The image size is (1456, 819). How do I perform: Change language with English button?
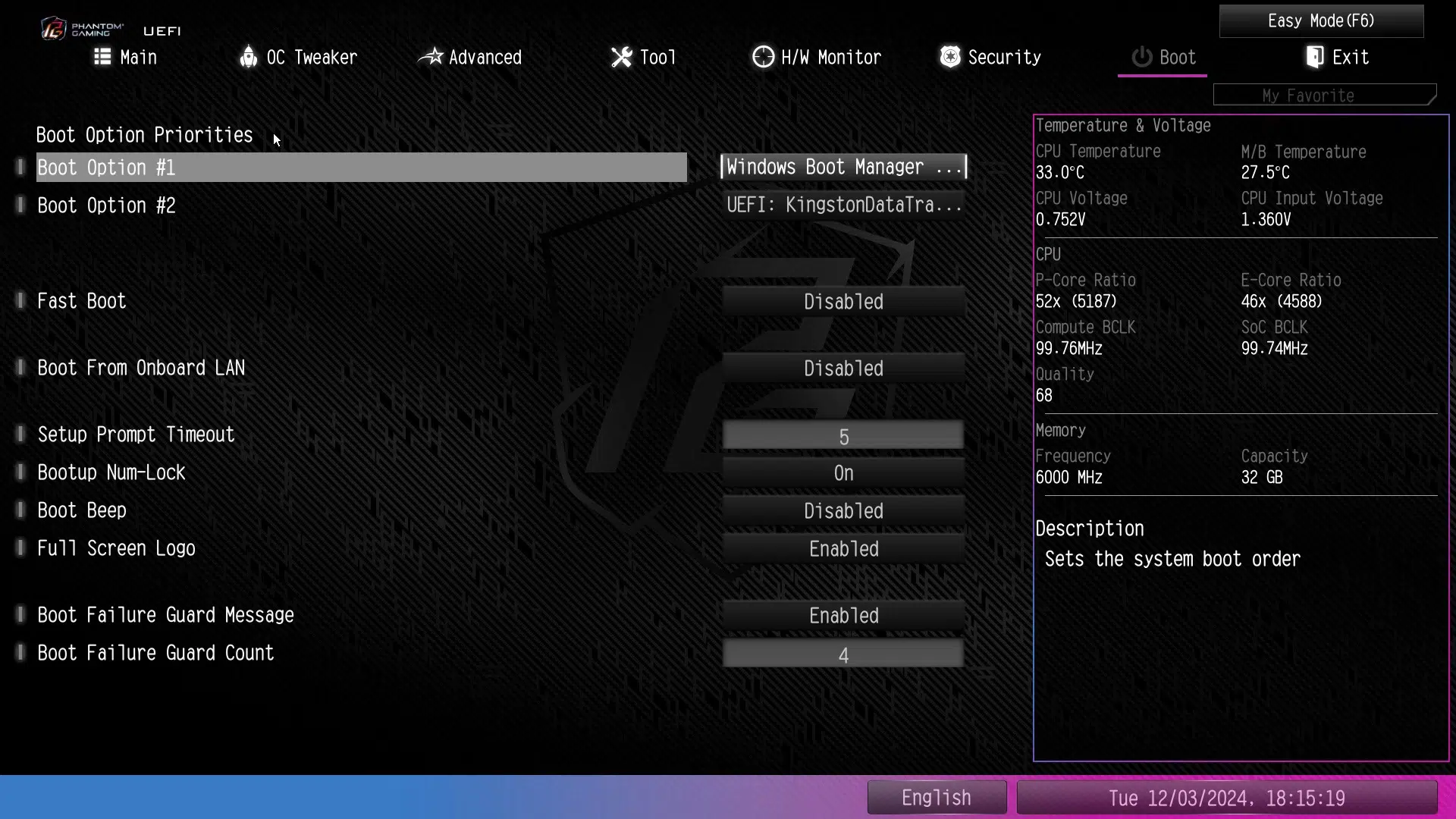pyautogui.click(x=937, y=798)
